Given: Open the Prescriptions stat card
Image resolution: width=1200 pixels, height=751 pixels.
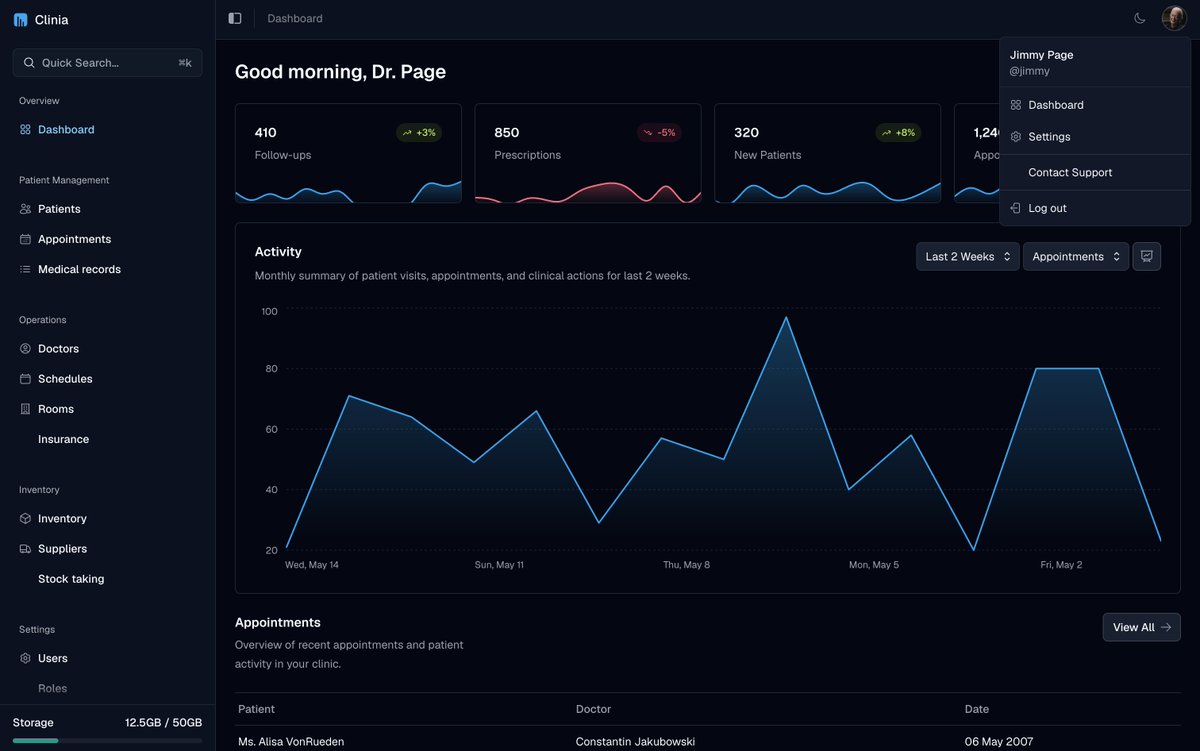Looking at the screenshot, I should (588, 153).
